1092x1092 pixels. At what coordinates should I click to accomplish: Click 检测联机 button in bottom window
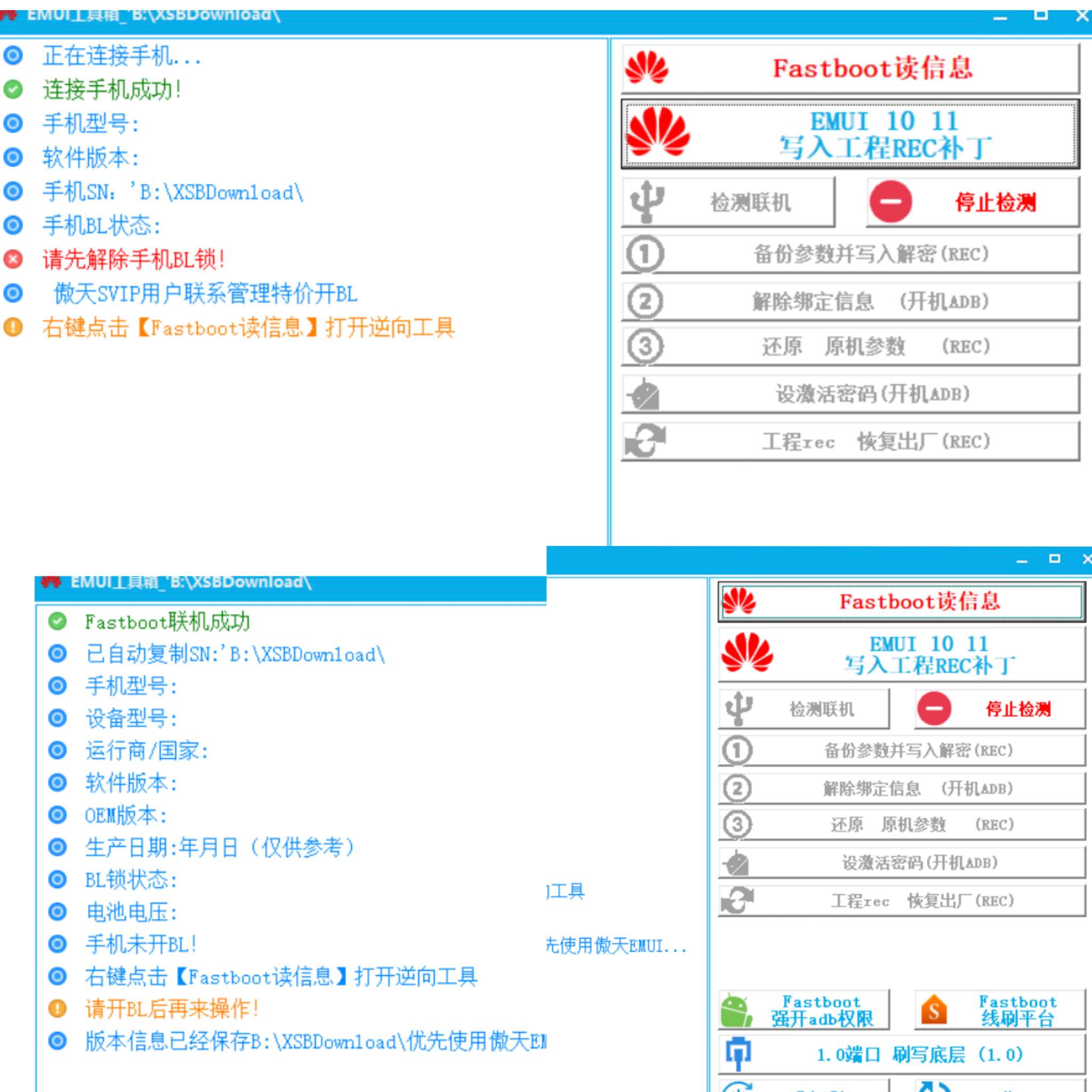804,709
